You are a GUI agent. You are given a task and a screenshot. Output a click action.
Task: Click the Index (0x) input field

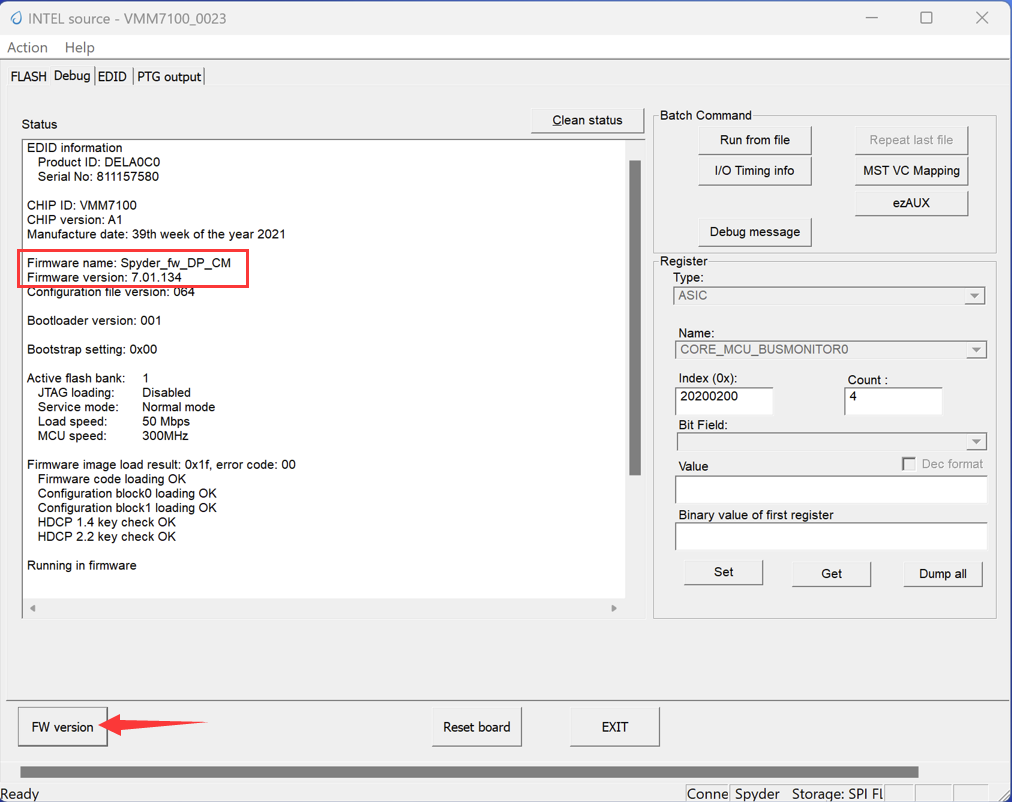pyautogui.click(x=724, y=401)
